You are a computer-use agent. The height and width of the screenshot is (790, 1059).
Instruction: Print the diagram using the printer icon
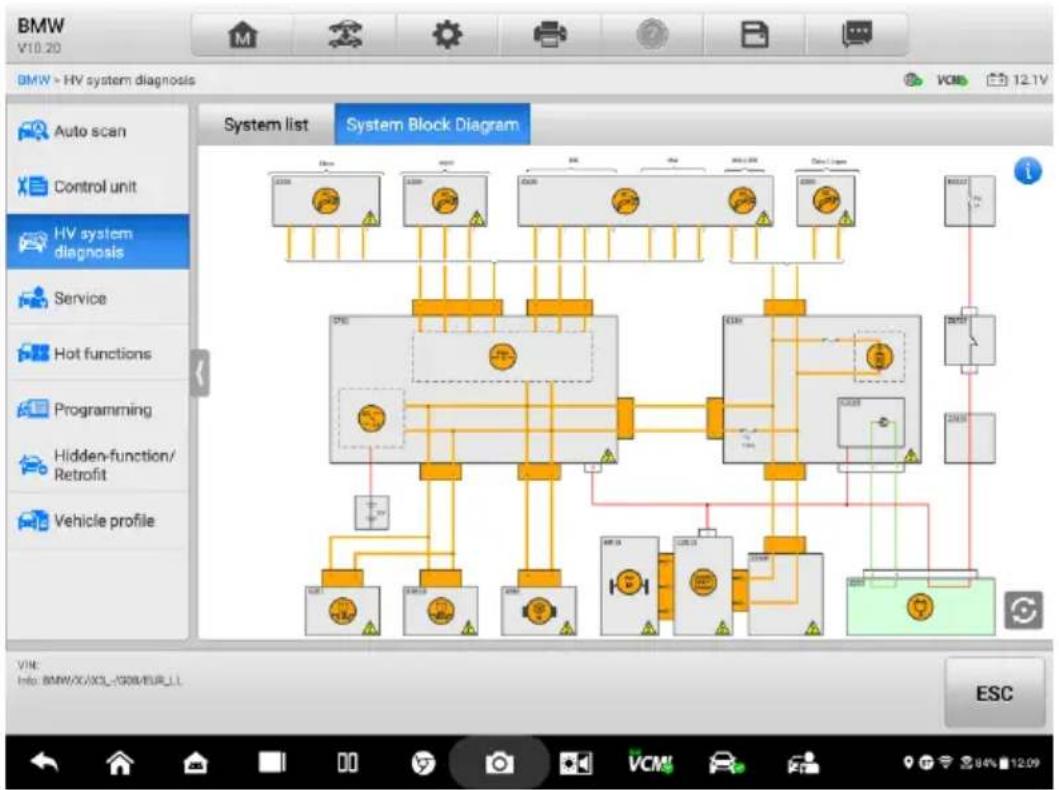550,34
